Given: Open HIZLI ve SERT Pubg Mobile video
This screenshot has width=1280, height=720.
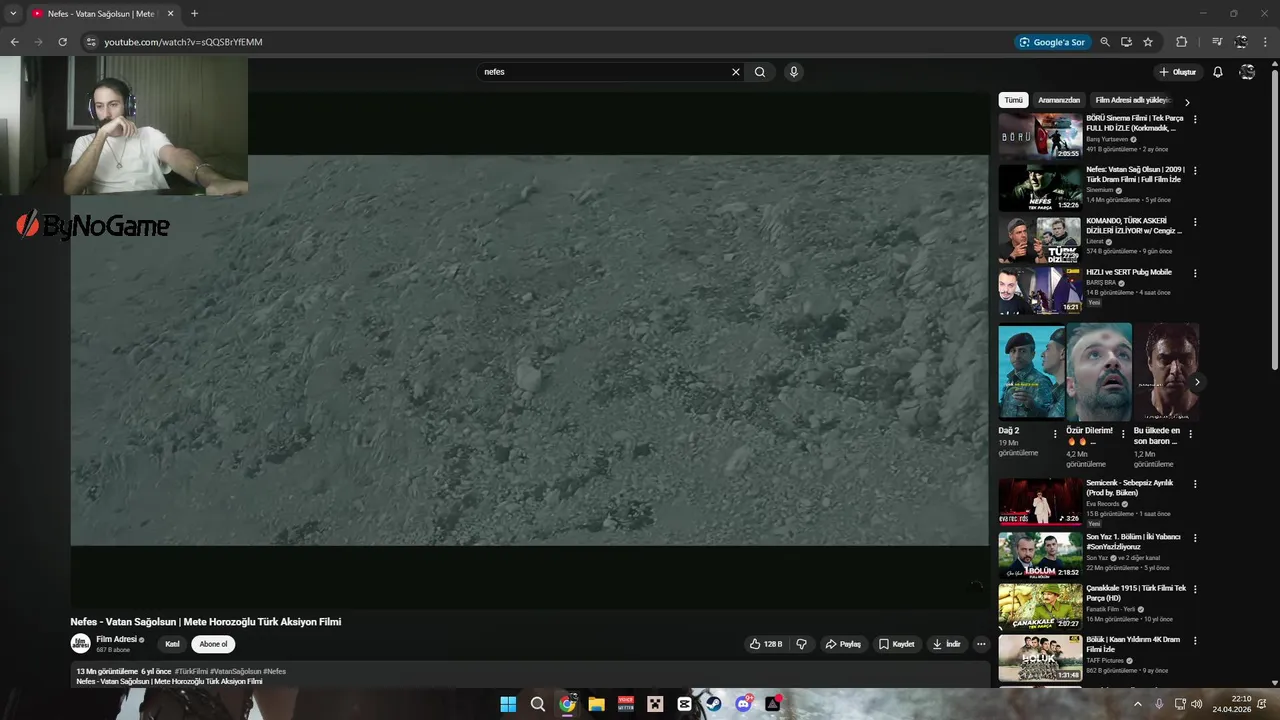Looking at the screenshot, I should click(1040, 290).
